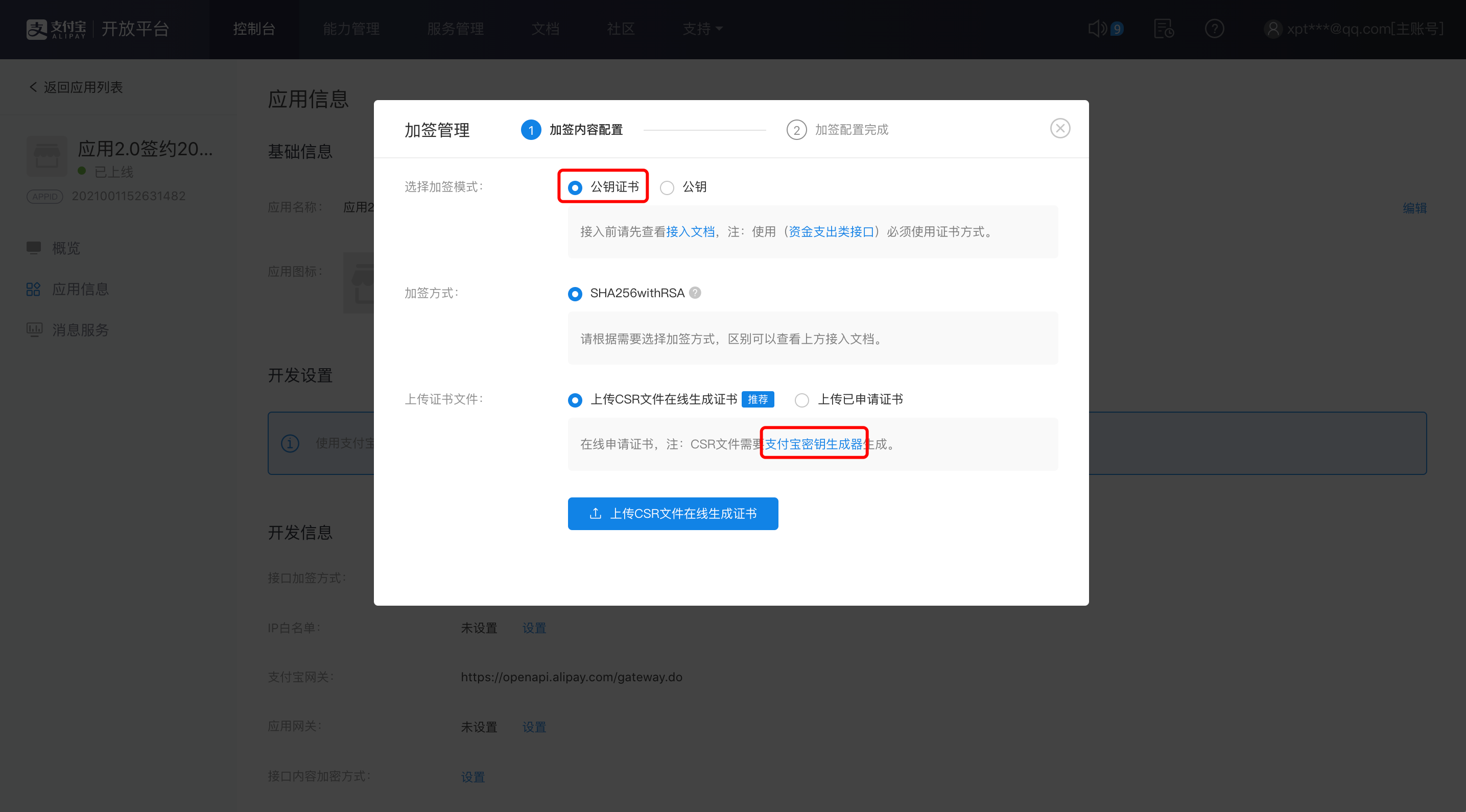Open the 资金支出类接口 link

click(x=831, y=231)
